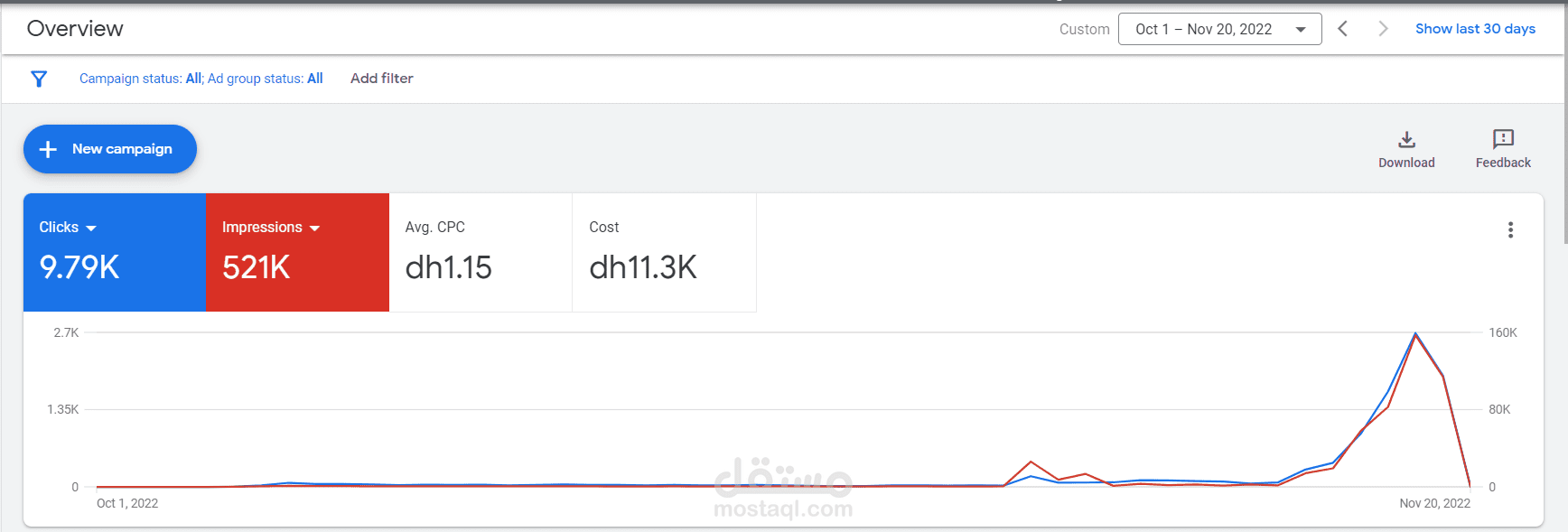The height and width of the screenshot is (532, 1568).
Task: Click the filter funnel icon
Action: point(39,79)
